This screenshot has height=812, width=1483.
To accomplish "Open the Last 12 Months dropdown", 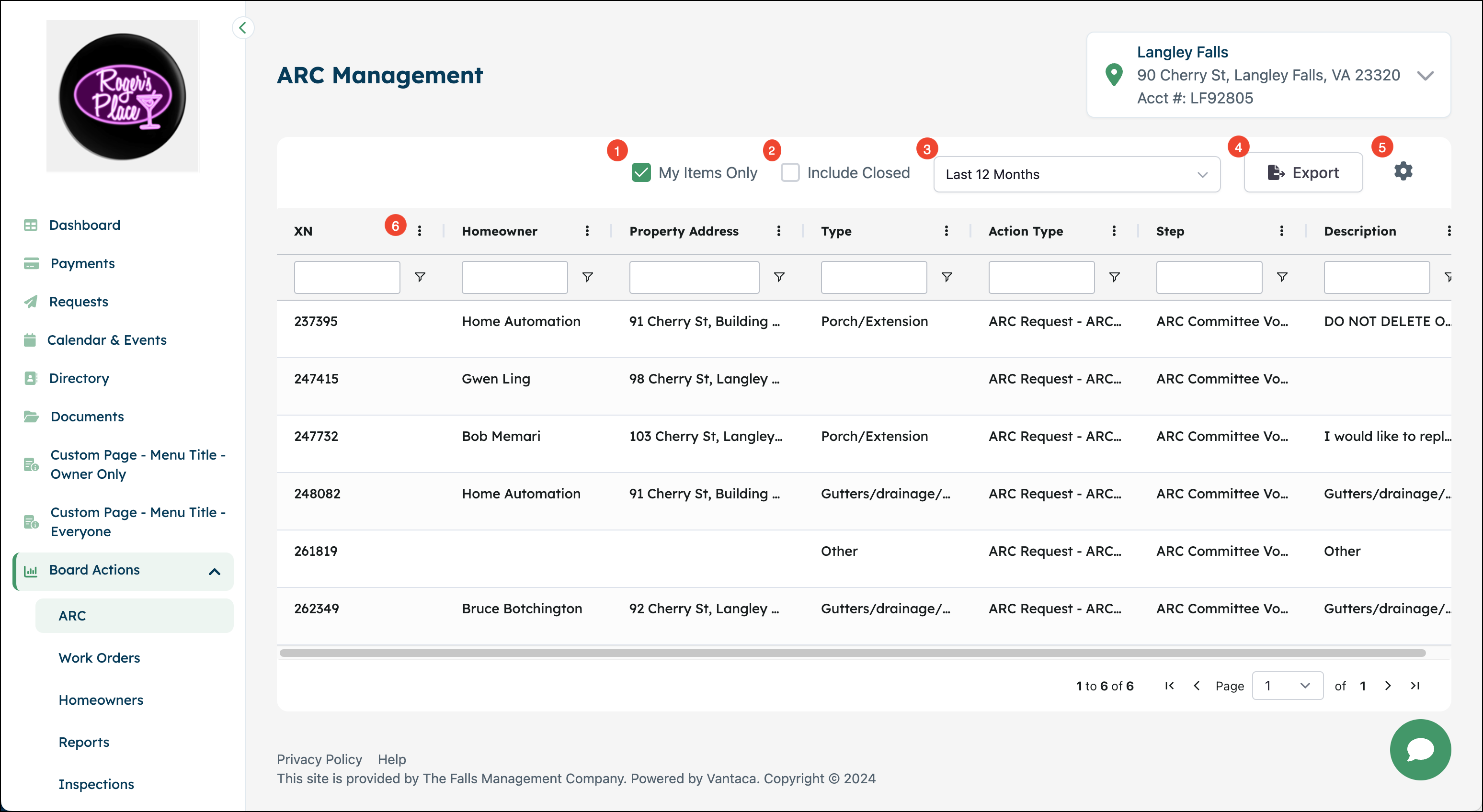I will click(x=1076, y=174).
